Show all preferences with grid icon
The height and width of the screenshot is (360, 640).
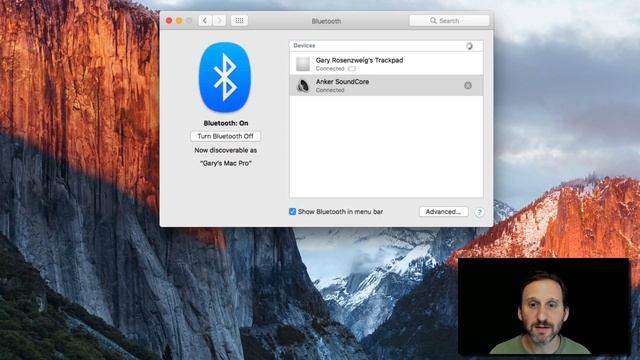(239, 20)
